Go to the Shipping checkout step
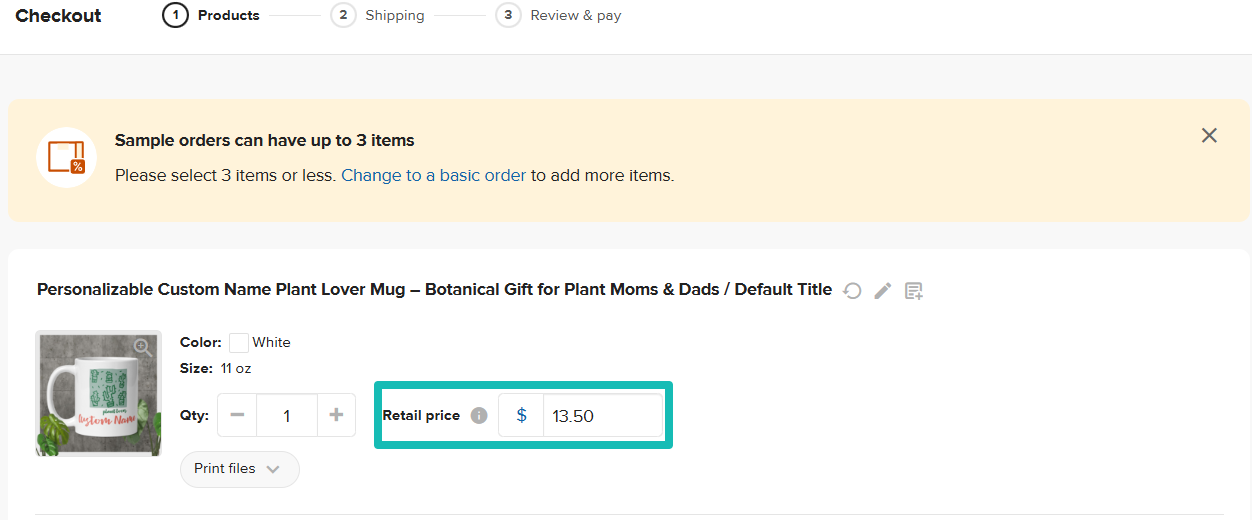The width and height of the screenshot is (1252, 520). pyautogui.click(x=380, y=15)
